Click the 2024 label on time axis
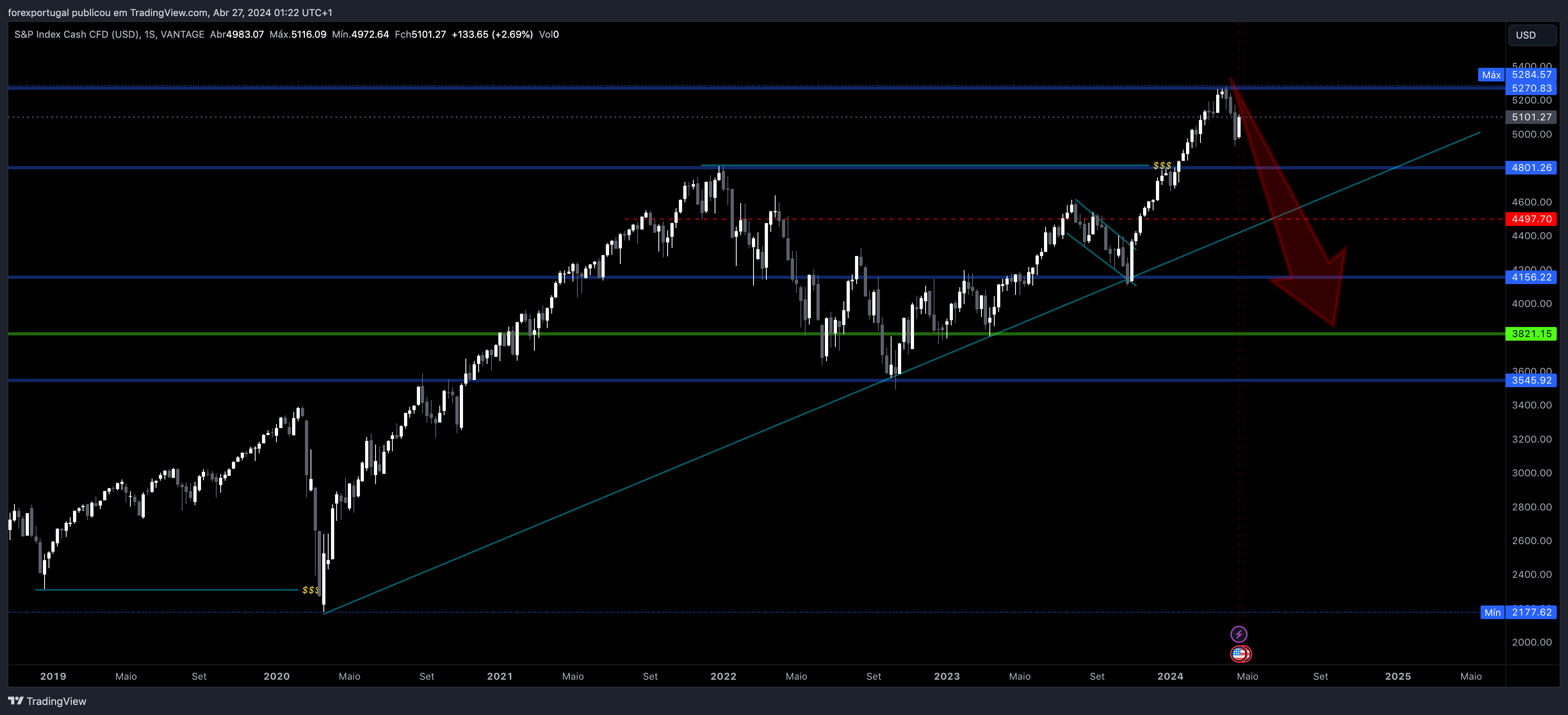 (x=1170, y=676)
